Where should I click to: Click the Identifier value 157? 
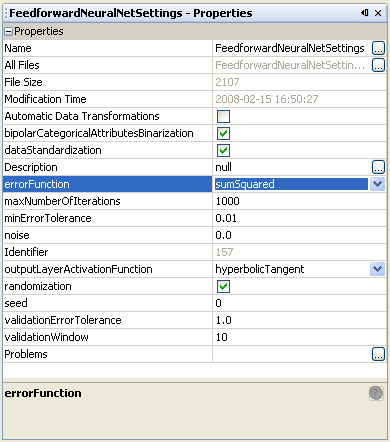click(224, 252)
